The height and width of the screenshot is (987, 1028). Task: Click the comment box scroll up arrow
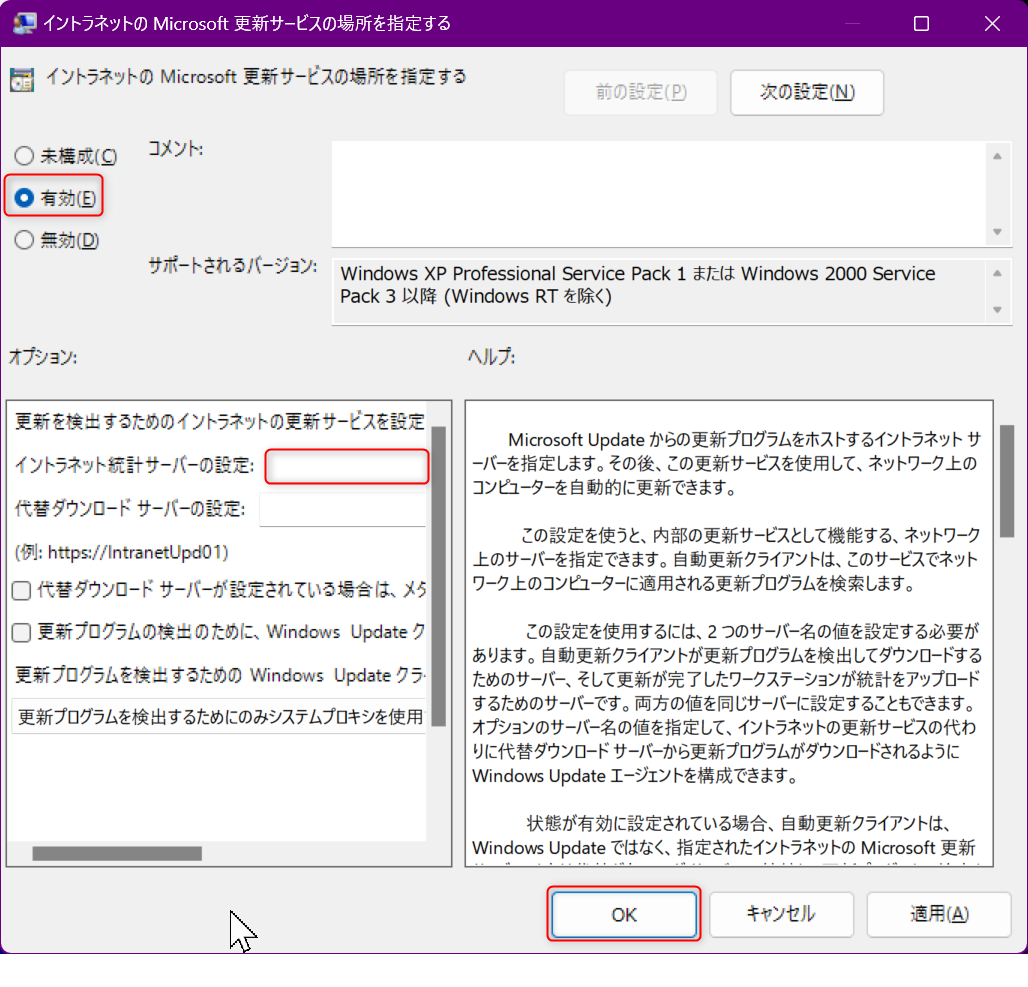997,156
